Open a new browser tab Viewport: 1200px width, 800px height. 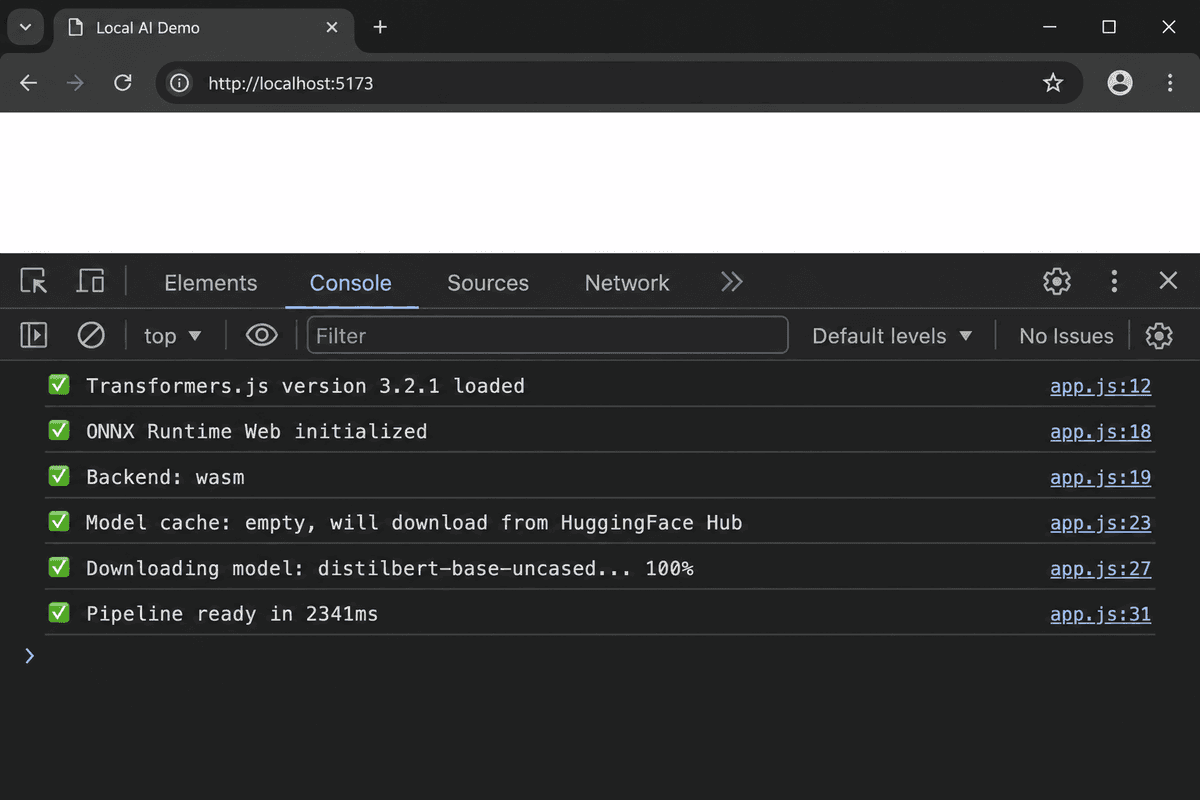click(x=380, y=28)
